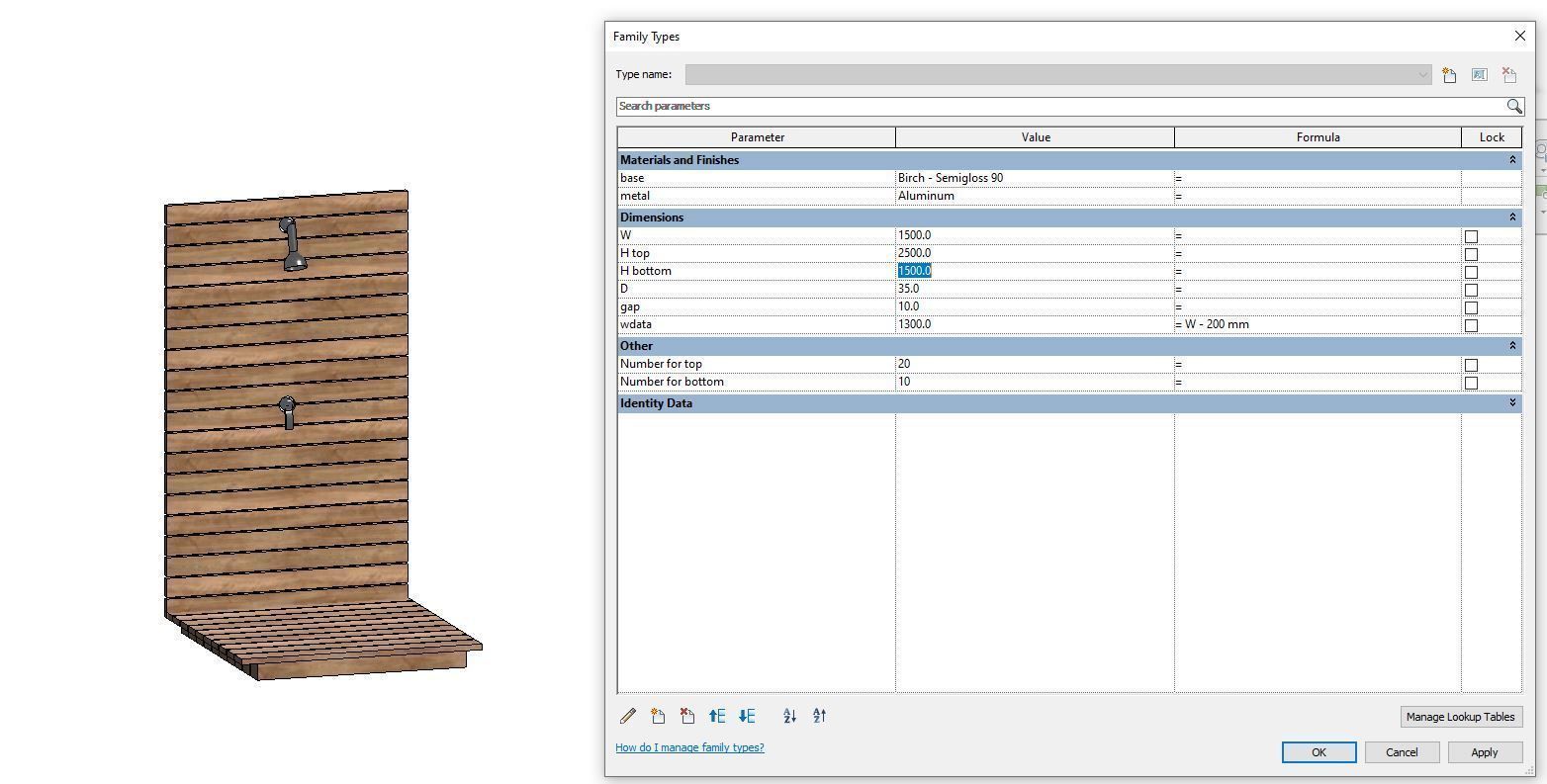
Task: Toggle lock for Number for top
Action: (1471, 365)
